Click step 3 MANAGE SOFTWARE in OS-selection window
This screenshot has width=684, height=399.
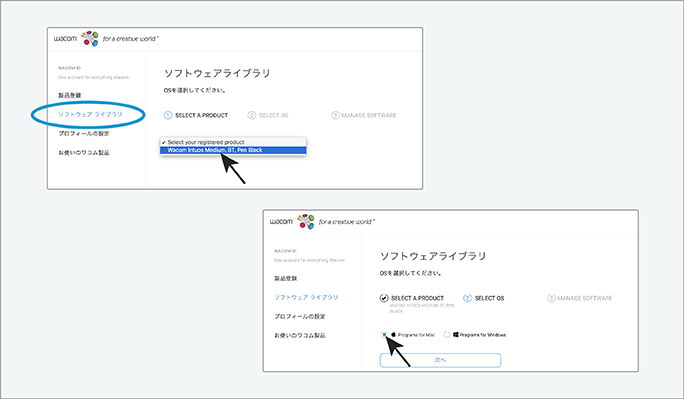point(579,298)
